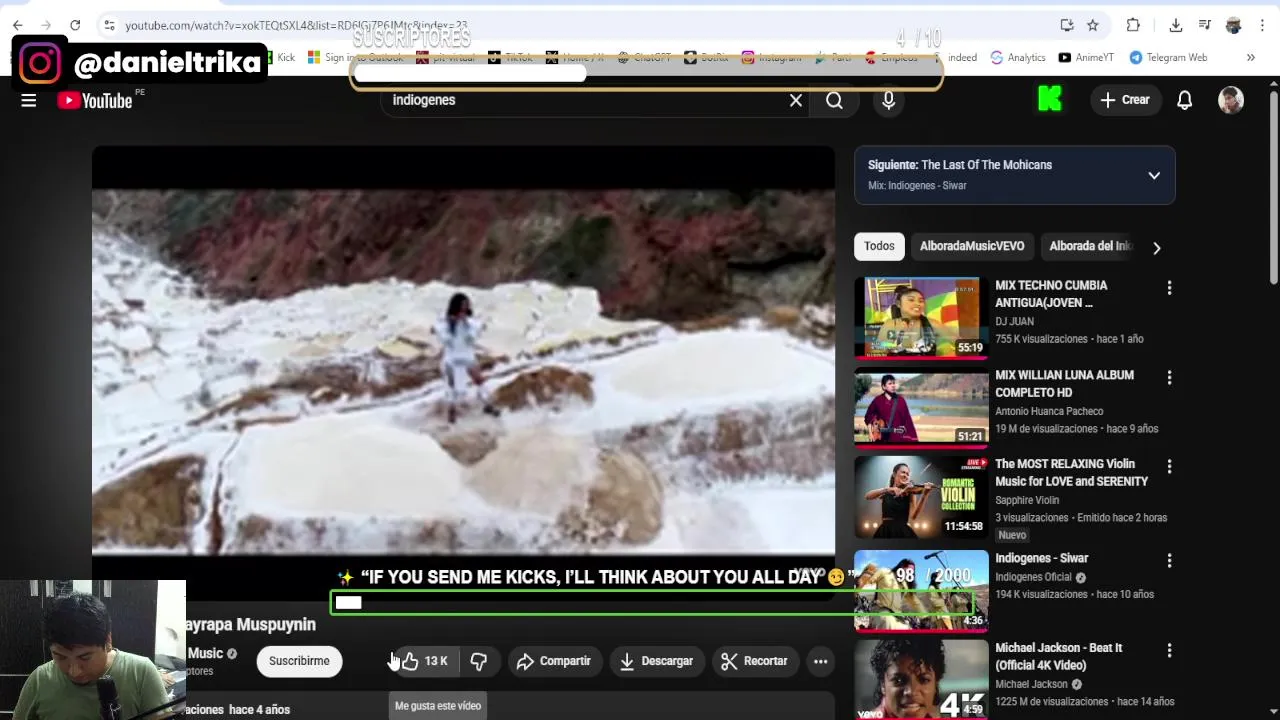Expand the Siguiente playlist panel
This screenshot has width=1280, height=720.
[1154, 175]
